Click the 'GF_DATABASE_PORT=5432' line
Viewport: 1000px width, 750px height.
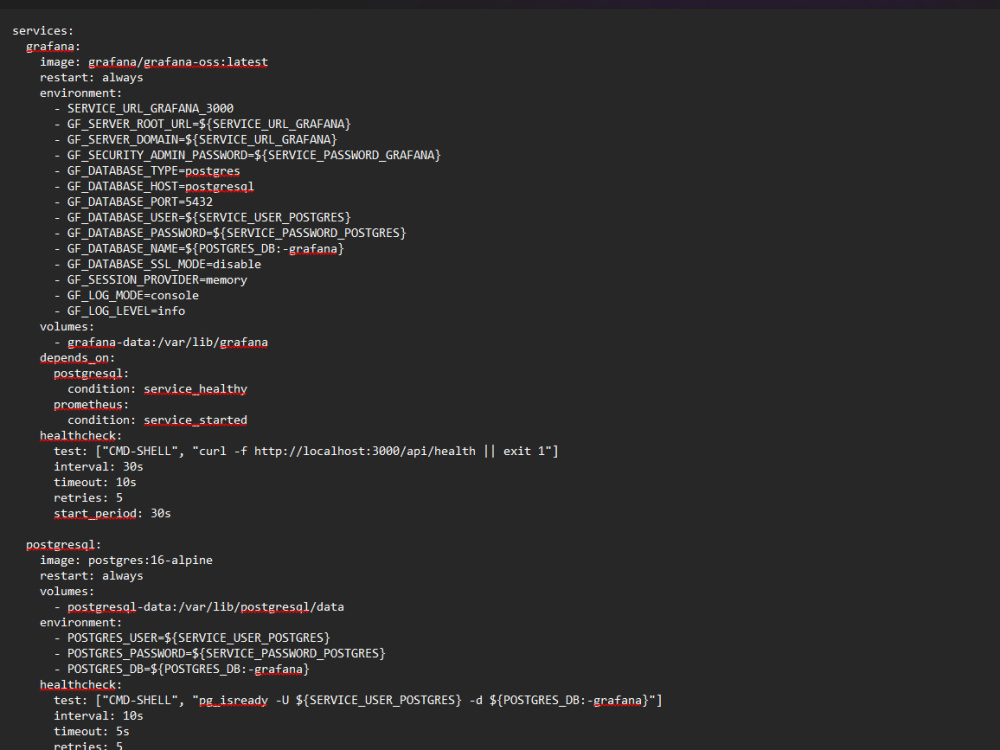coord(140,202)
